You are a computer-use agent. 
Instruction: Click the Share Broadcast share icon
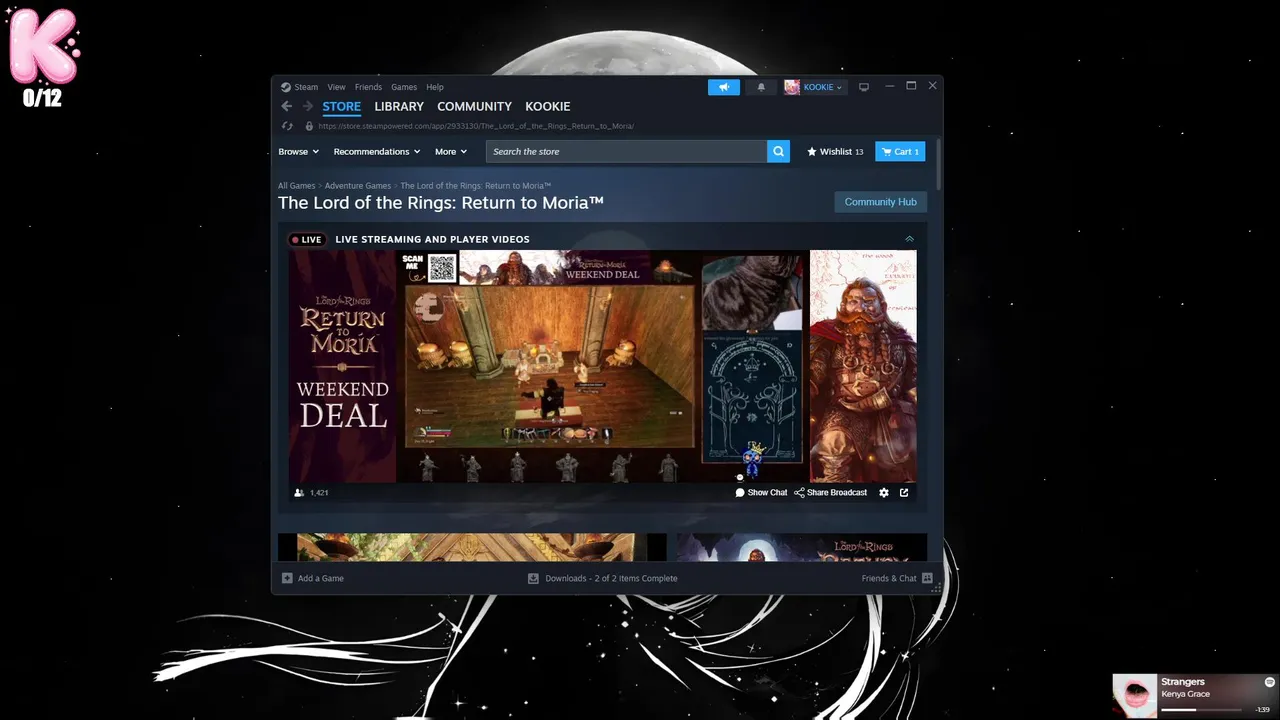pyautogui.click(x=799, y=493)
